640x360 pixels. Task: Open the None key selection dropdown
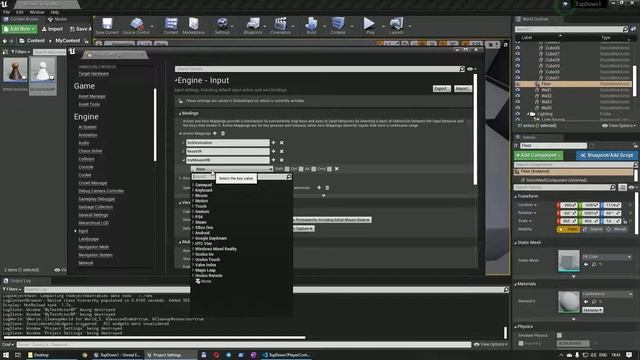pos(232,169)
